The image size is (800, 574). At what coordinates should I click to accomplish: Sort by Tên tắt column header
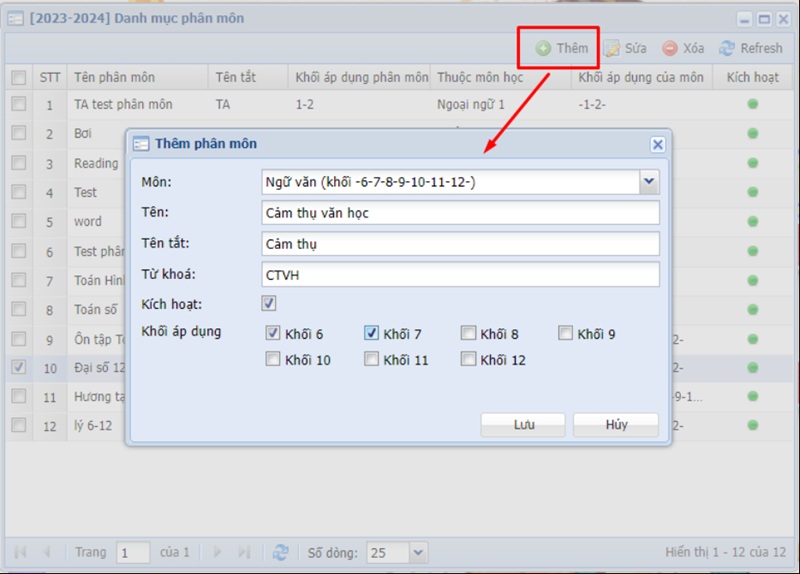(248, 78)
